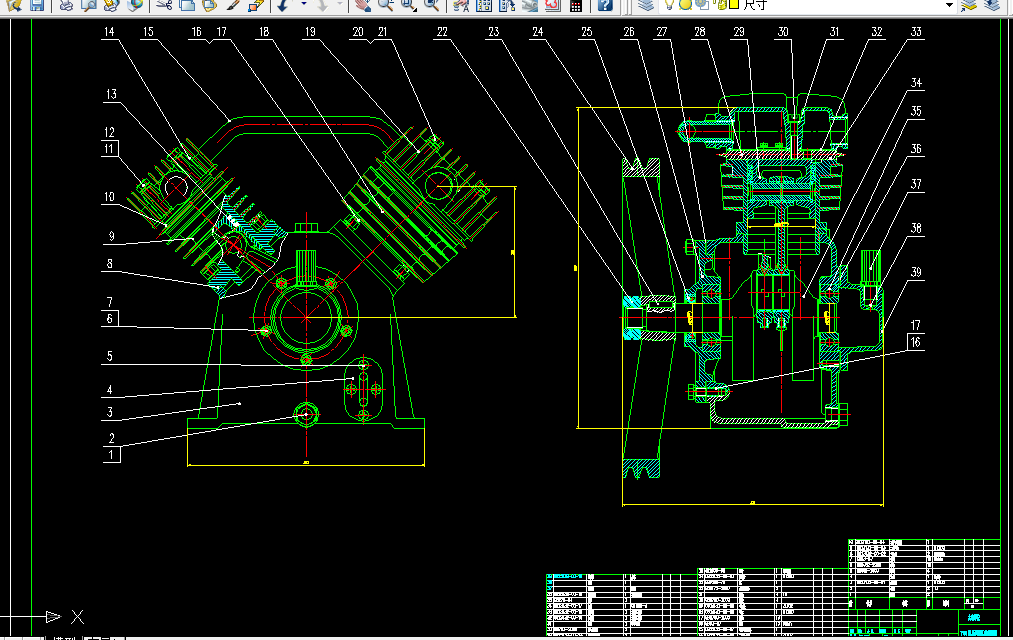Open the Zoom Window flyout tool
The height and width of the screenshot is (640, 1013).
point(408,5)
